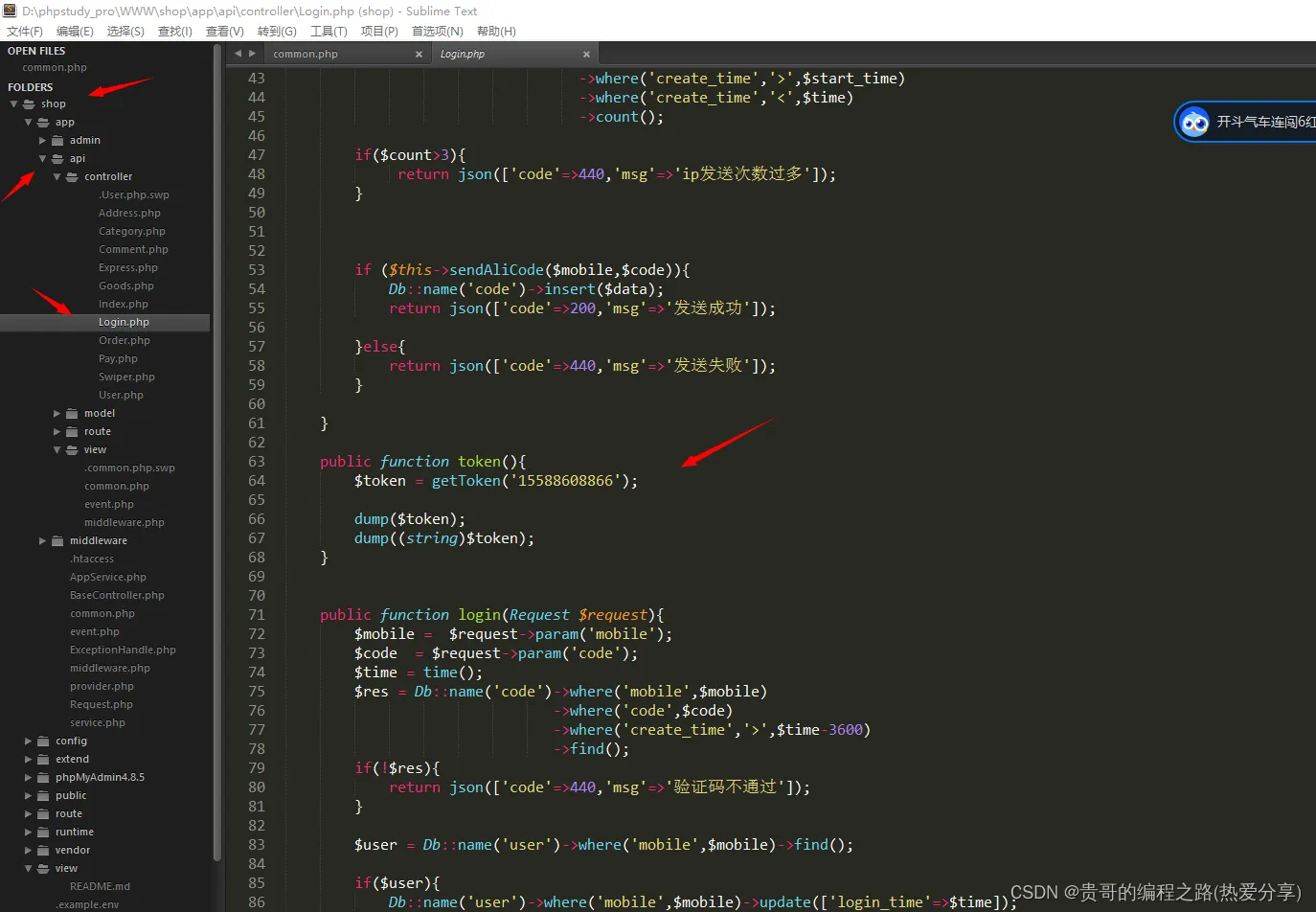Close the common.php tab

419,54
